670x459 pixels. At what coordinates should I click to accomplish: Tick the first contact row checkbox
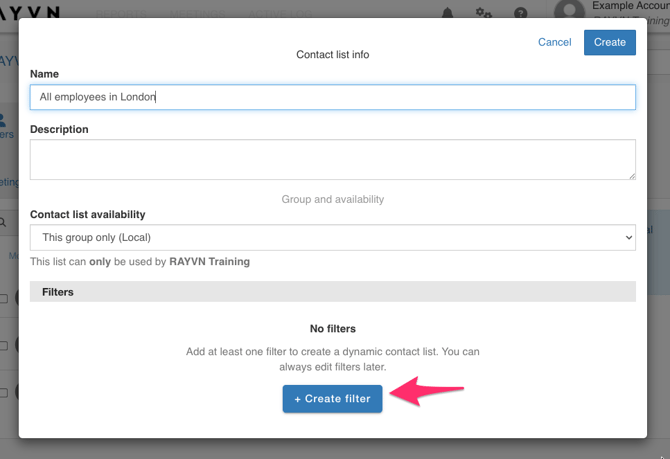click(5, 298)
